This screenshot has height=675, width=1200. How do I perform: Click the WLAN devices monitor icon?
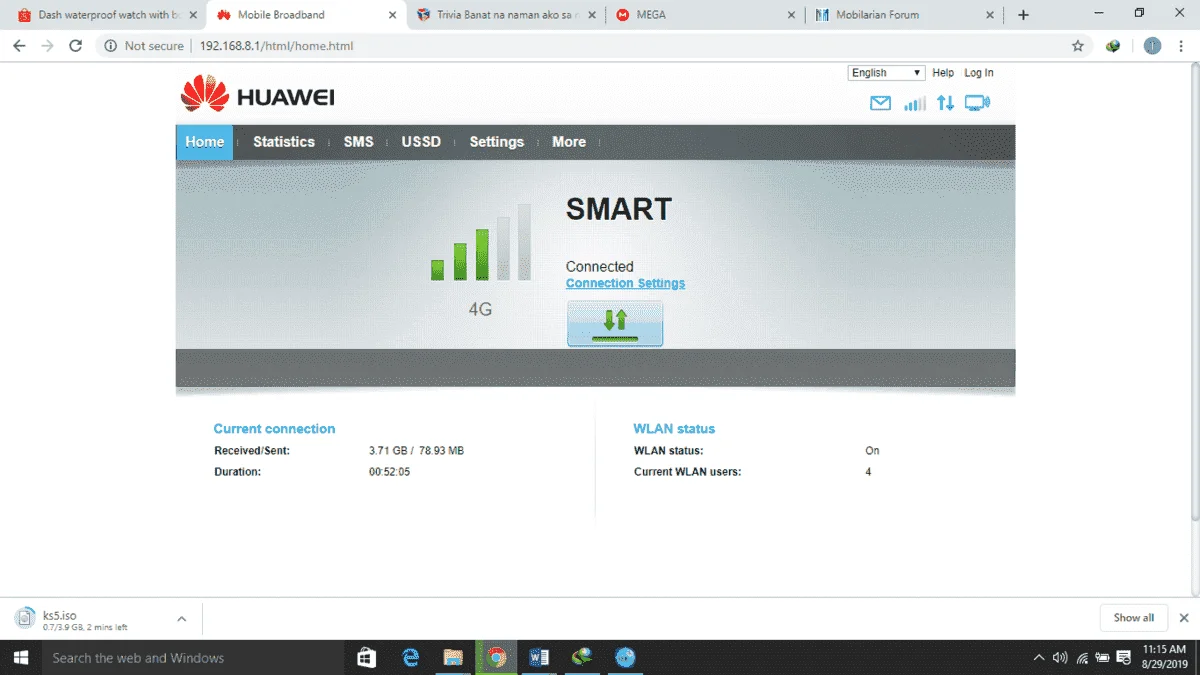coord(977,103)
